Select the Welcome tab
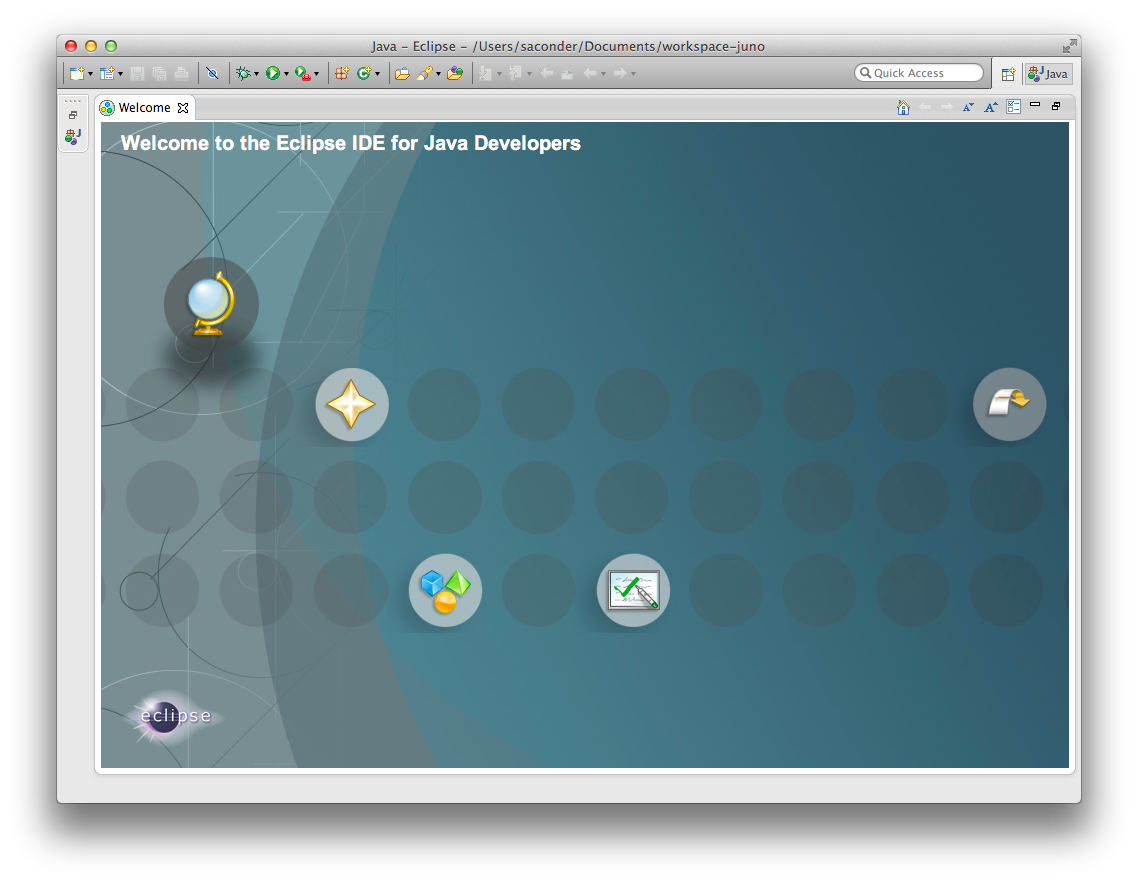Screen dimensions: 1138x882 [144, 107]
